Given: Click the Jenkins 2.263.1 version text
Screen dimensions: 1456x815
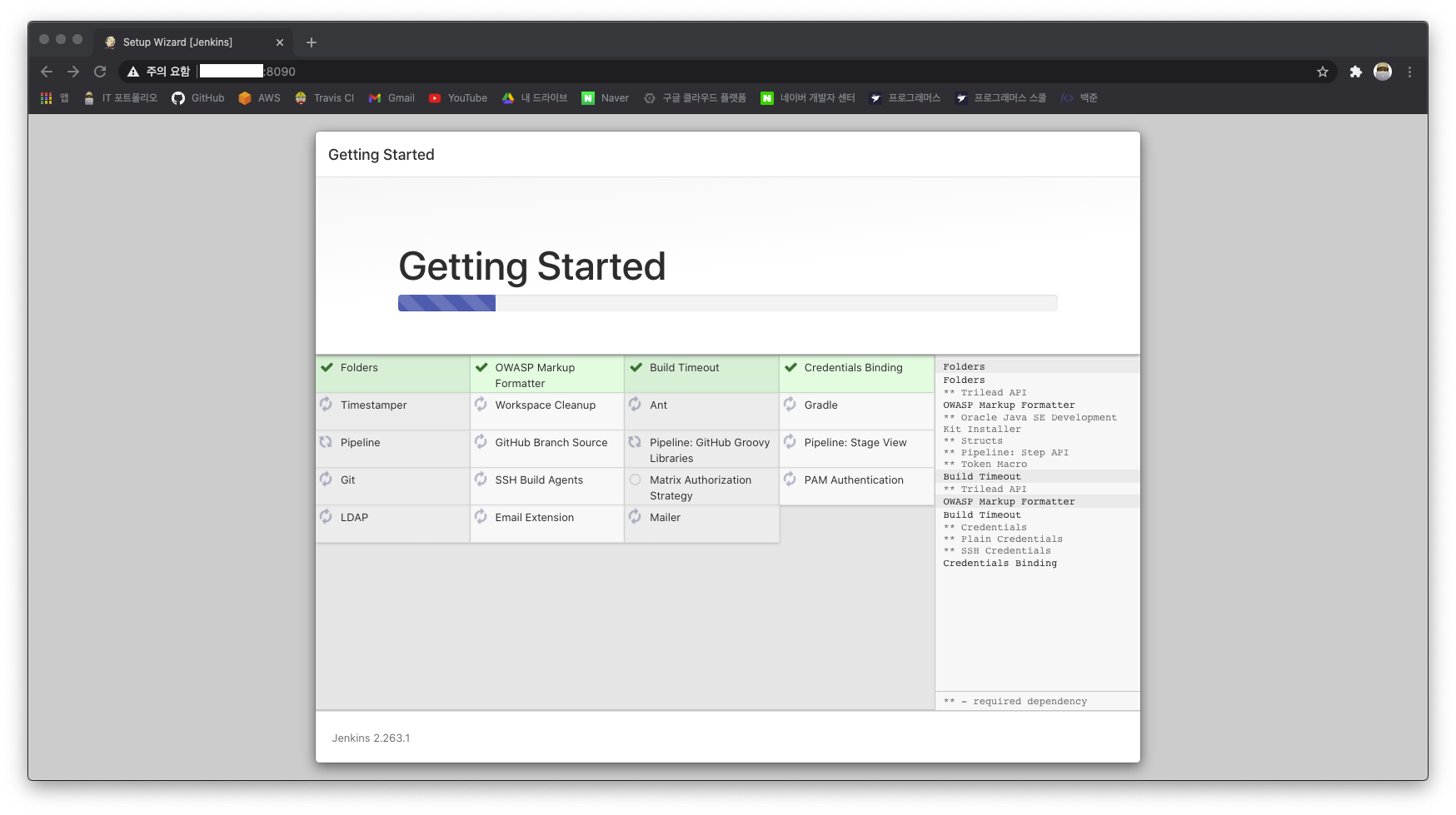Looking at the screenshot, I should 371,738.
